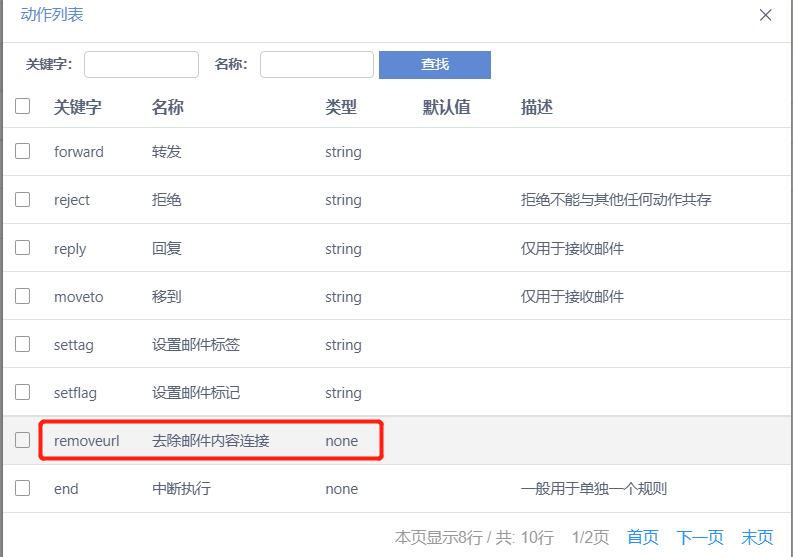
Task: Check the end row checkbox
Action: click(23, 488)
